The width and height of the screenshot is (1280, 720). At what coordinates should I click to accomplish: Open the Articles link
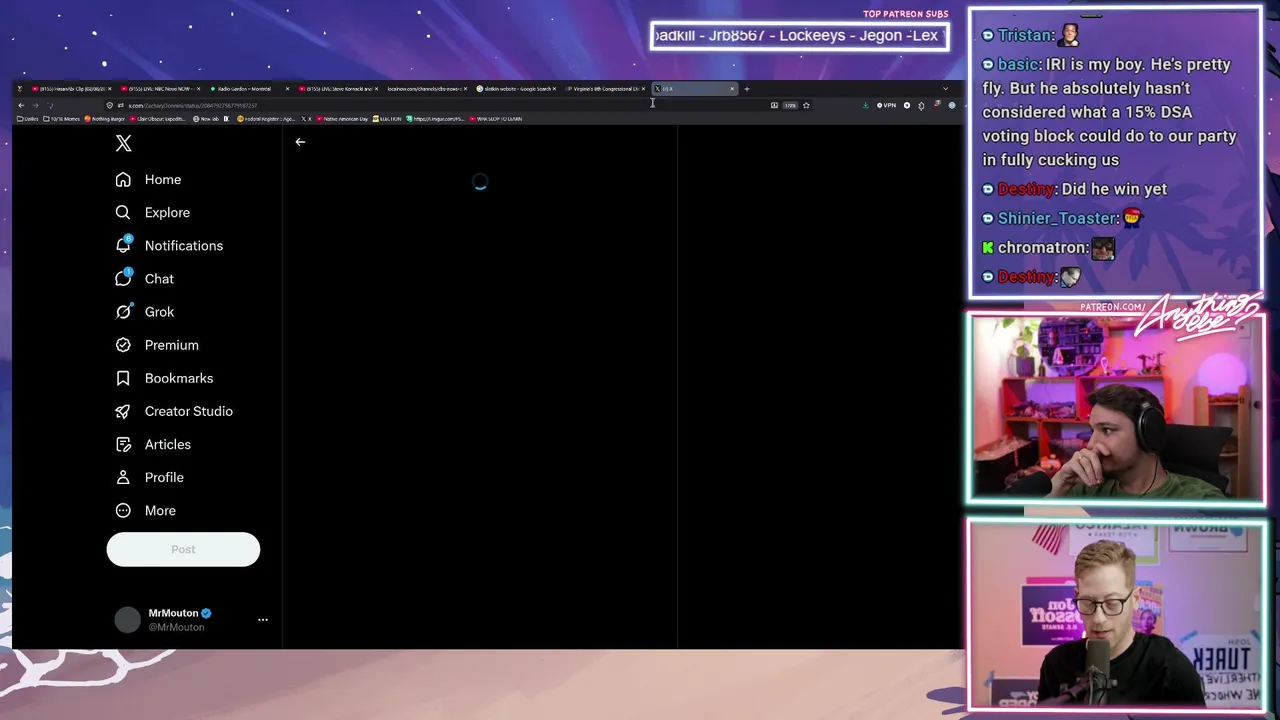[x=168, y=444]
